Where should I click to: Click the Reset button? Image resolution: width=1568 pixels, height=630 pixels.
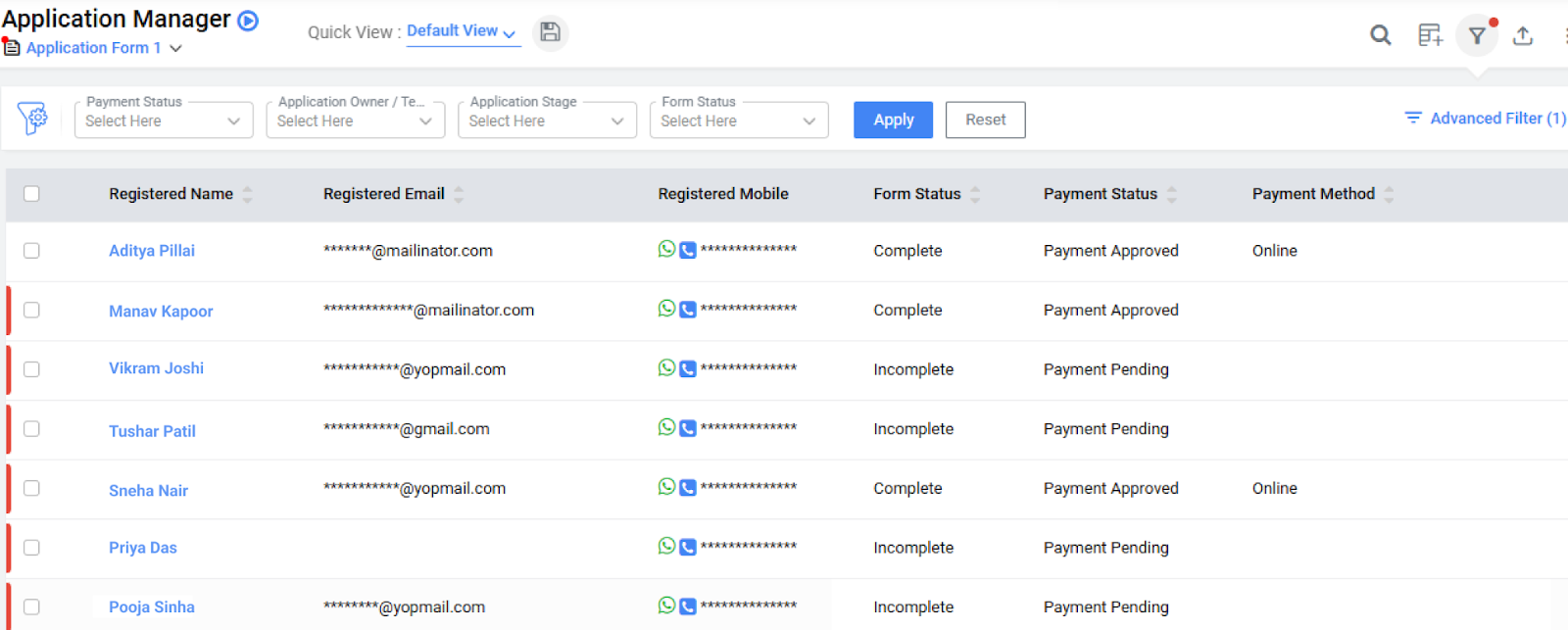click(985, 120)
